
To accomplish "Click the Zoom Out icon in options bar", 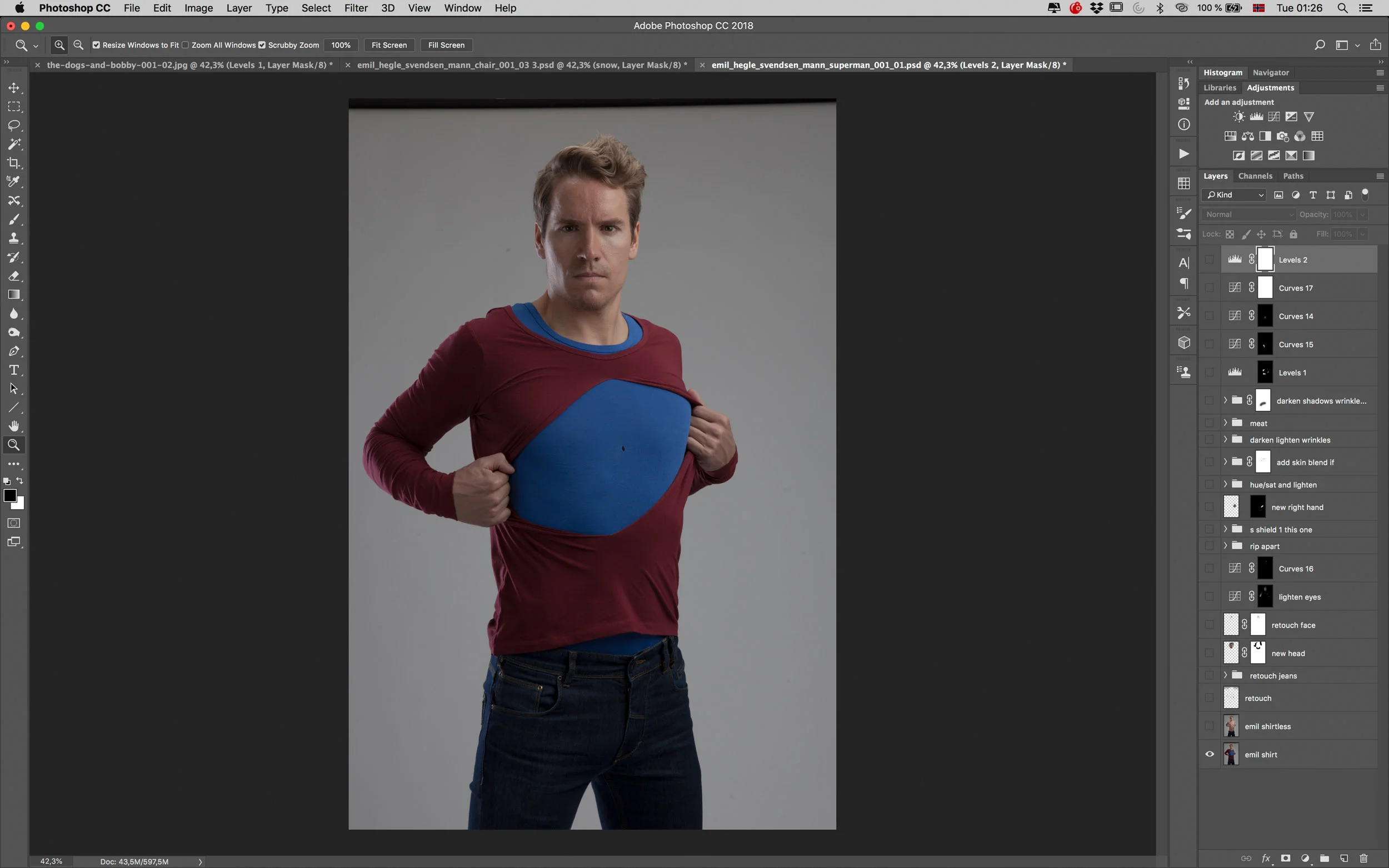I will pos(79,45).
